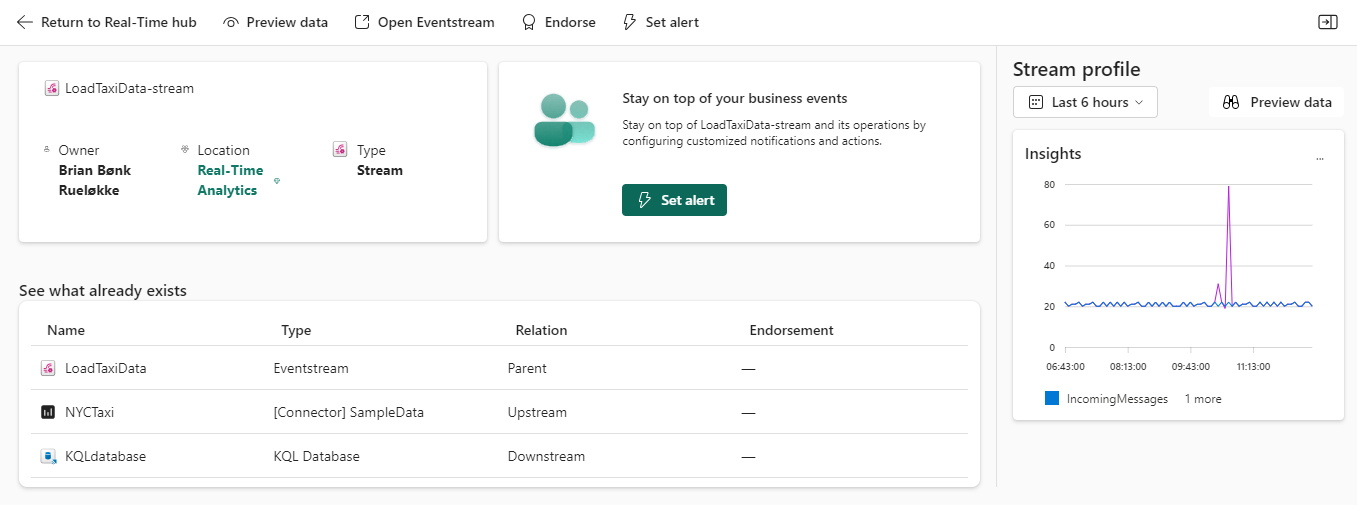Screen dimensions: 1357x505
Task: Click the 1 more legend entry
Action: pos(1203,399)
